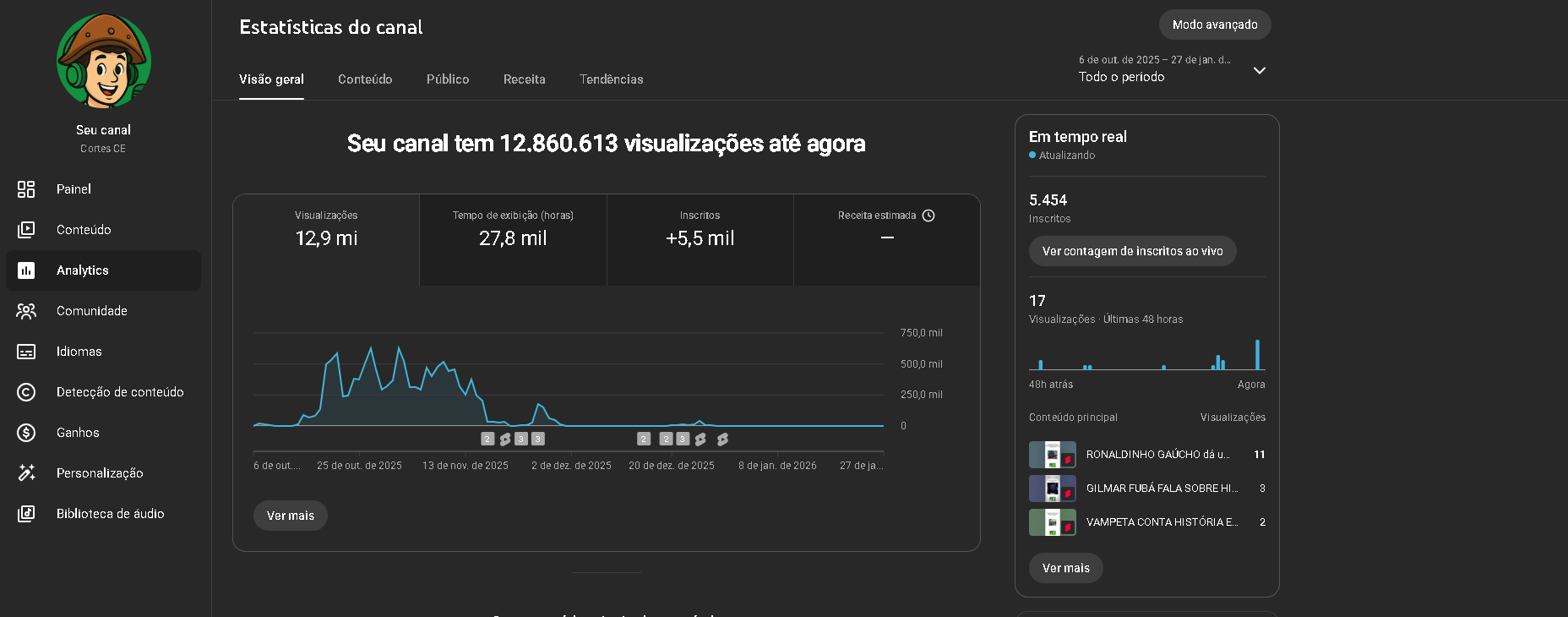
Task: Click the Modo avançado button
Action: [1214, 25]
